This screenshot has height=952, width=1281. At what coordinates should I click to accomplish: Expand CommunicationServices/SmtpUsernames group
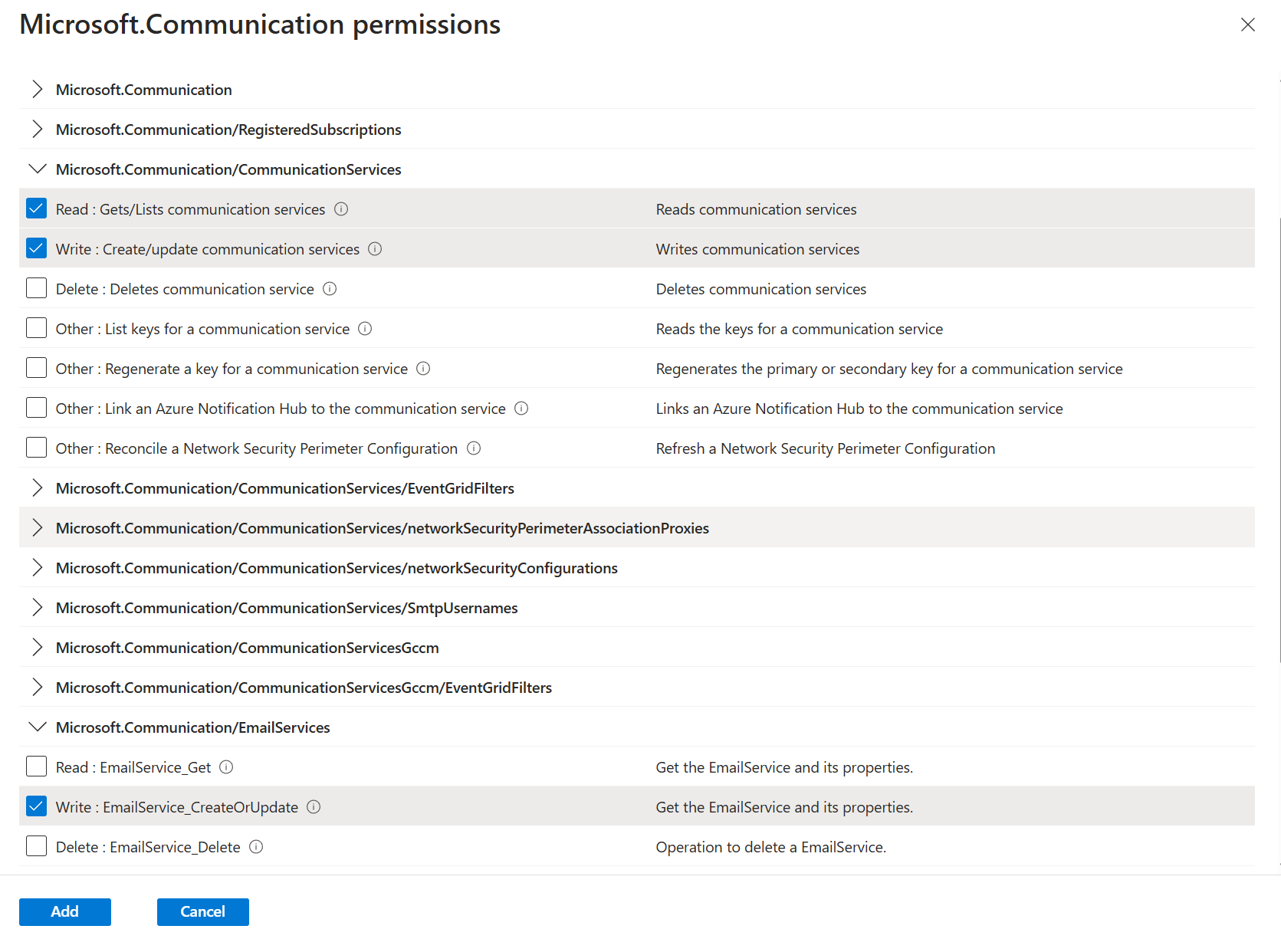point(37,608)
